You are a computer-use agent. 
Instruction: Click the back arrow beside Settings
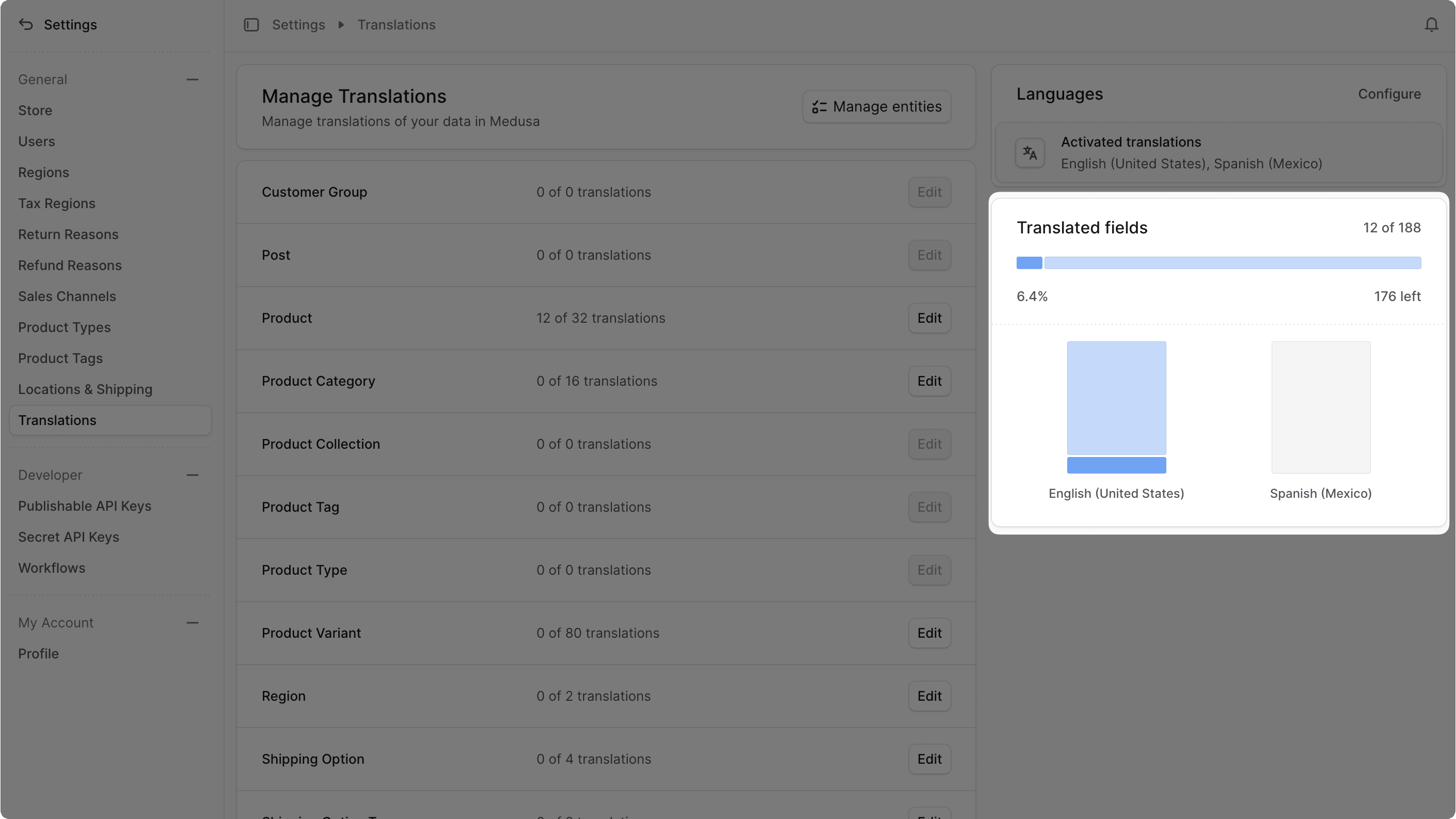(x=25, y=24)
